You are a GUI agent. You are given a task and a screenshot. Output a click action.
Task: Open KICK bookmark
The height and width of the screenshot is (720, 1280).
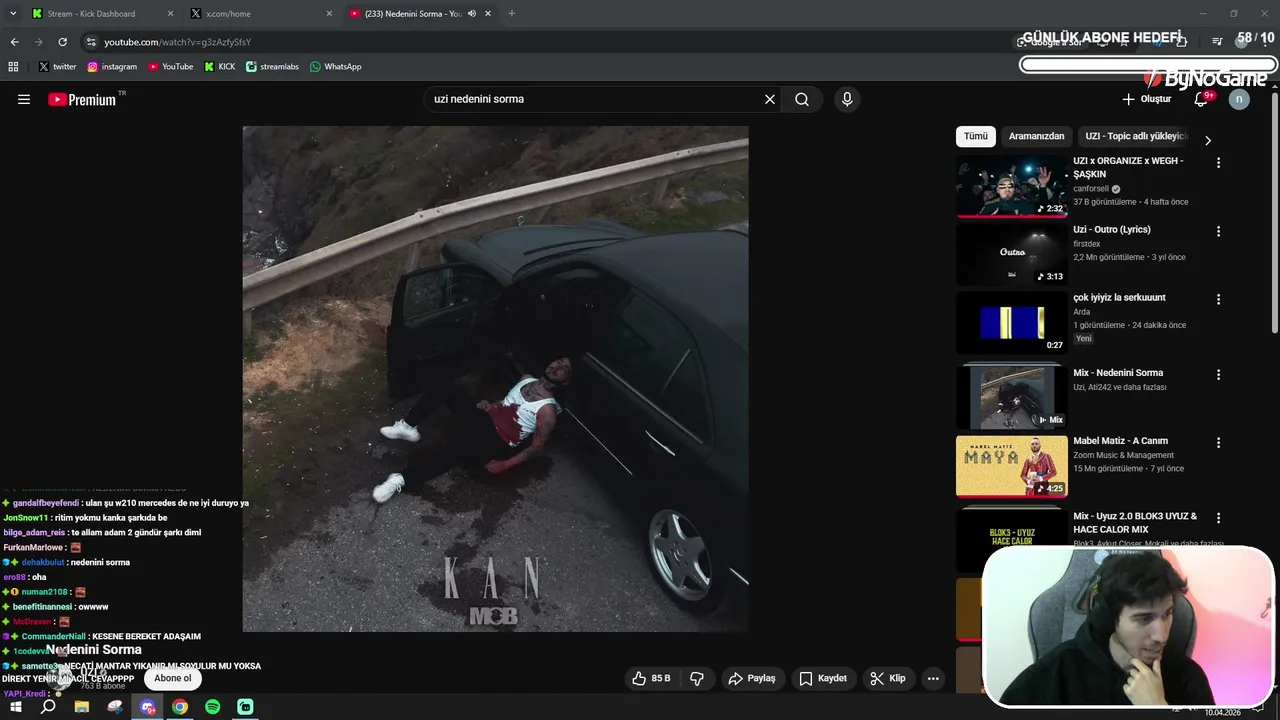[220, 67]
